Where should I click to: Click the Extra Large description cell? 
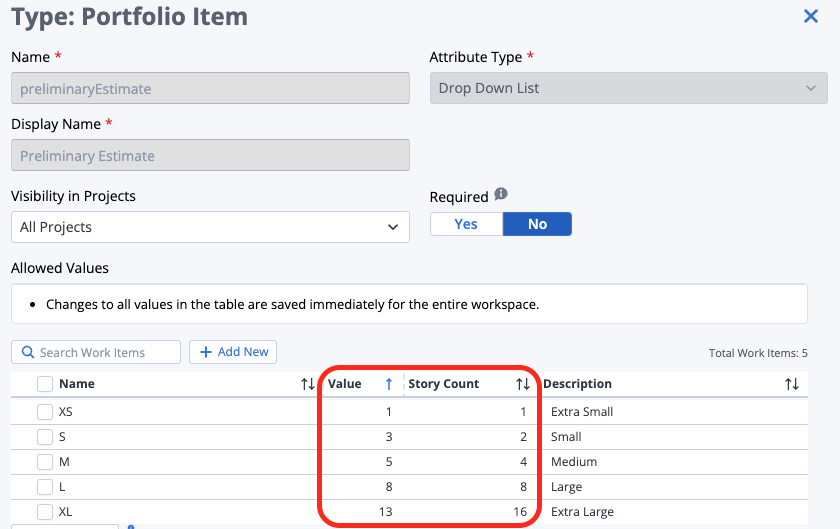pos(583,512)
